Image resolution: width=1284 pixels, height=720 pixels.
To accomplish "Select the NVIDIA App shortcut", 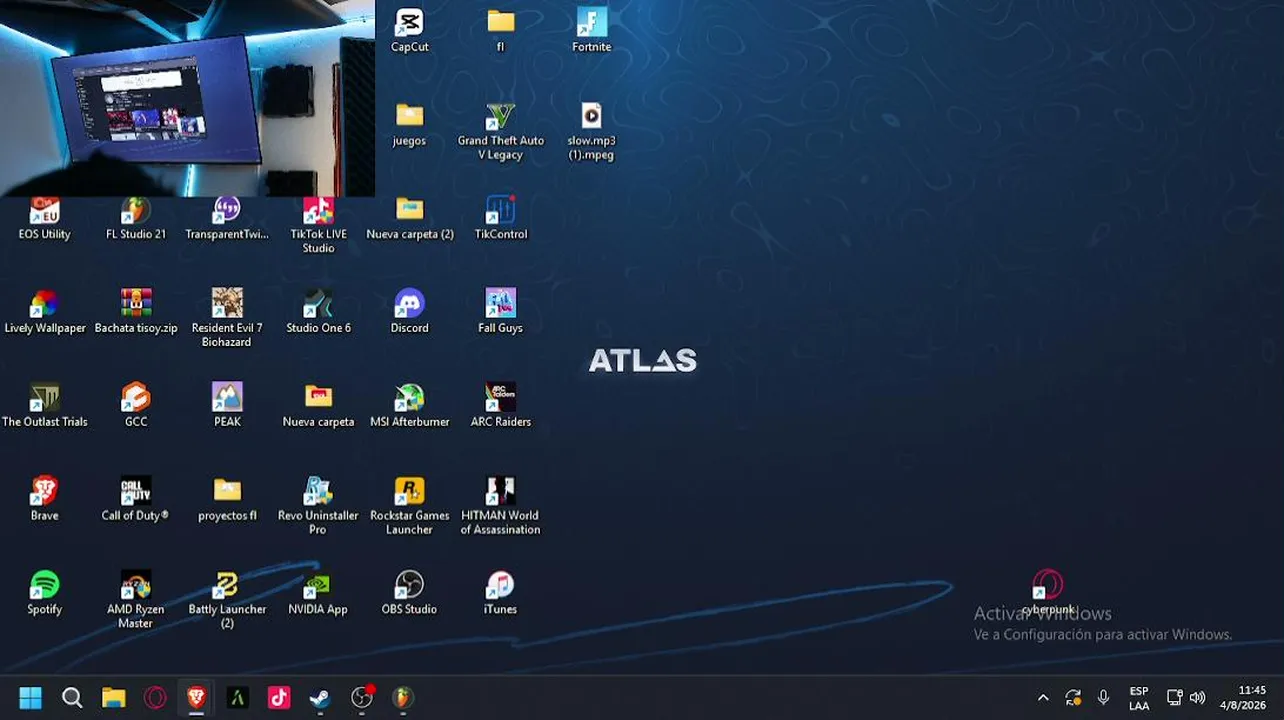I will tap(318, 594).
